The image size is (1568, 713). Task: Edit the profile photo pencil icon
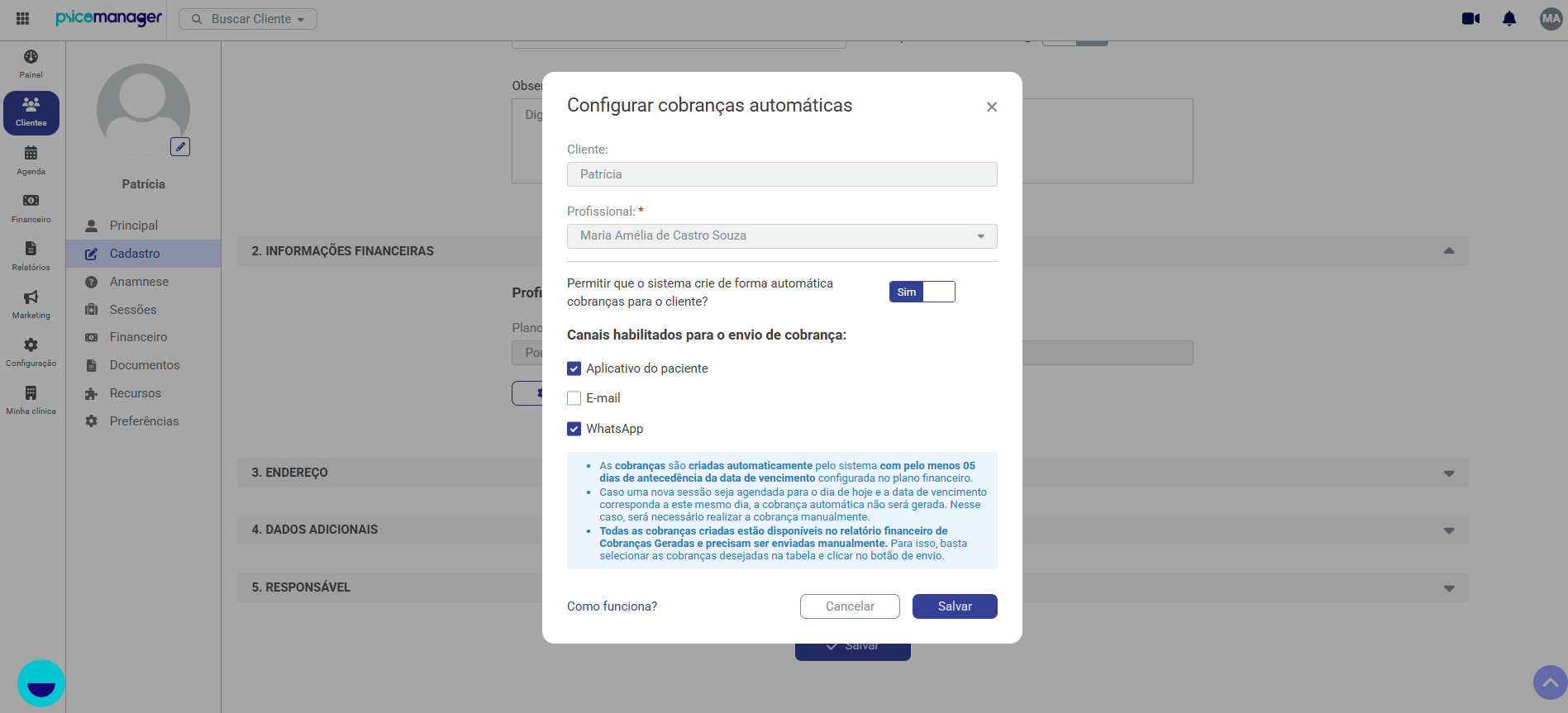pos(180,146)
